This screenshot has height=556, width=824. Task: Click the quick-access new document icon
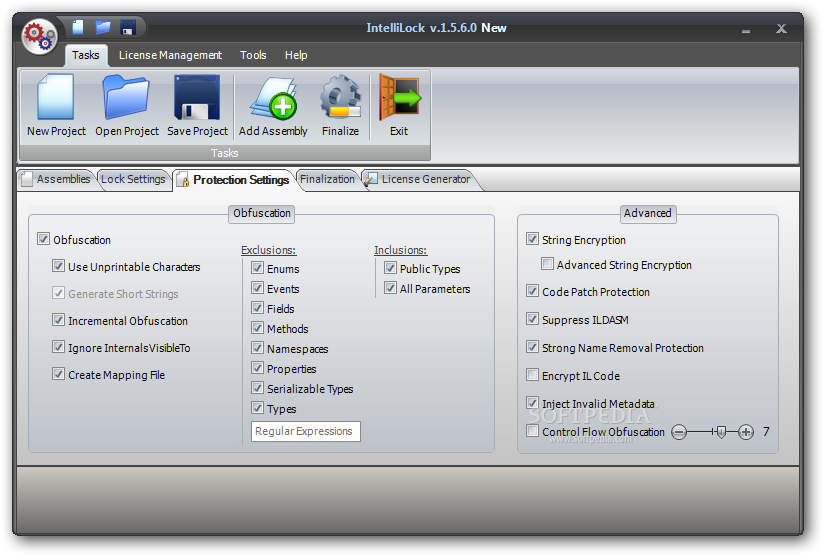(x=78, y=27)
